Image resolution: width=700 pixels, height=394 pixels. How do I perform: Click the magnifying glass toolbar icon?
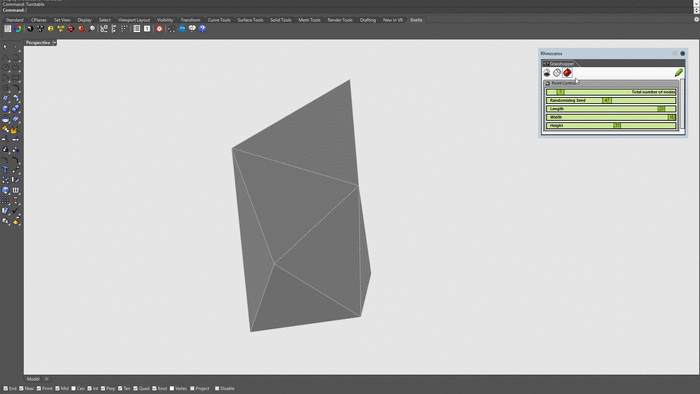[92, 29]
